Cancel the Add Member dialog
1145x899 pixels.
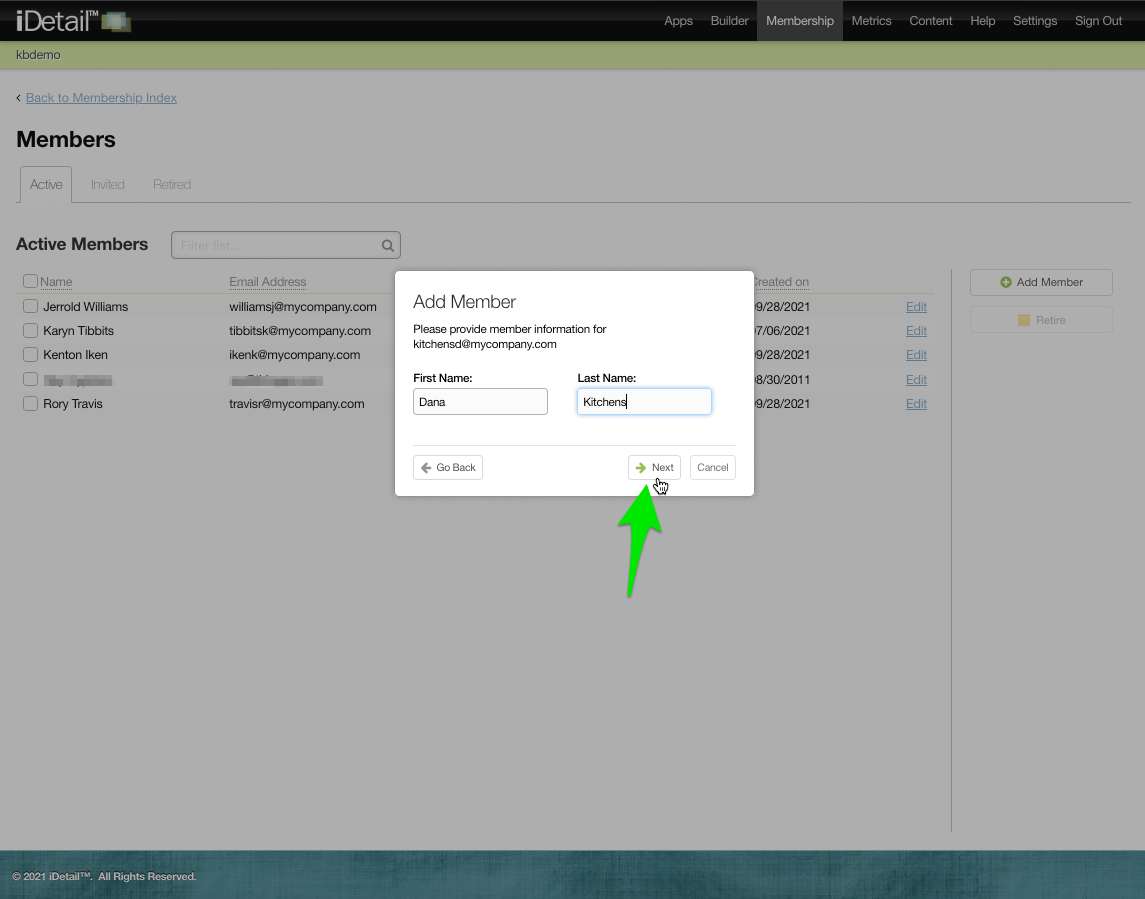coord(712,467)
